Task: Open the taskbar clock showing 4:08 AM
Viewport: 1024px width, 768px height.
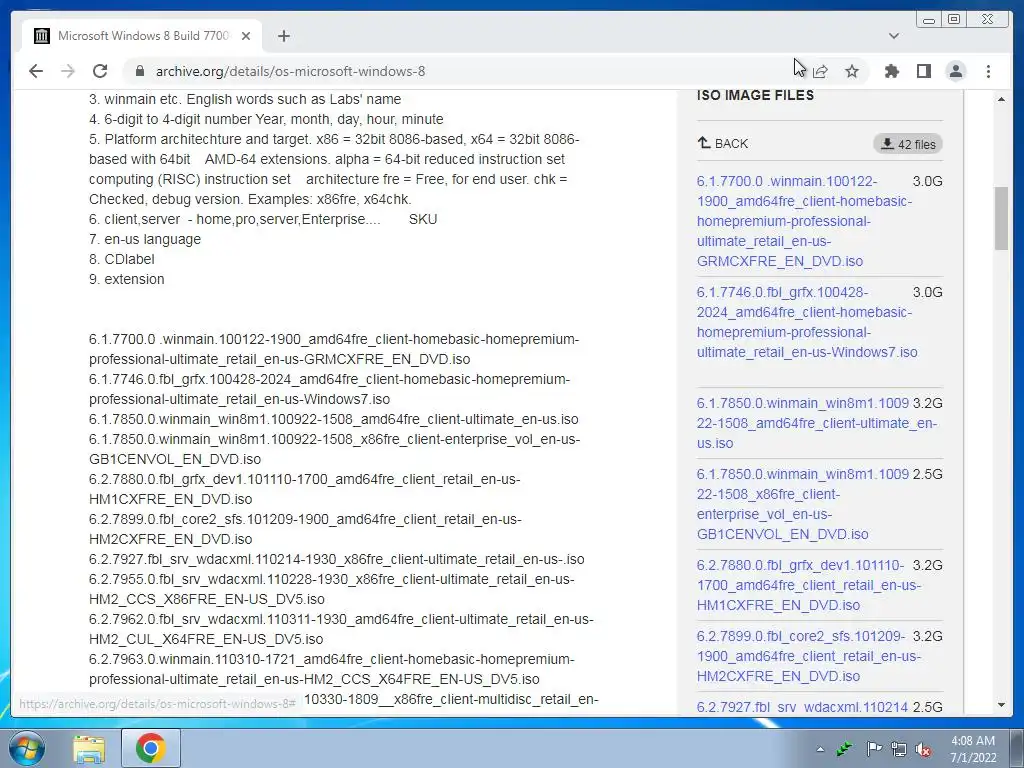Action: [973, 749]
